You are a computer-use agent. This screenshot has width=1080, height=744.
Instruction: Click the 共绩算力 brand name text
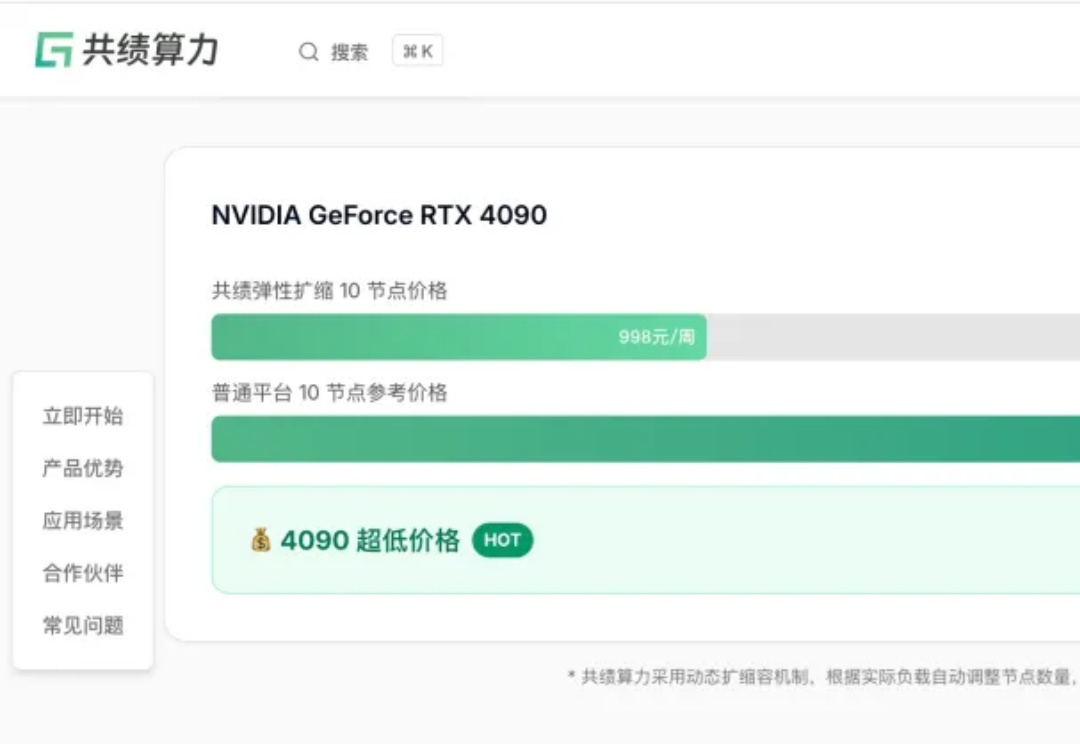click(x=150, y=50)
